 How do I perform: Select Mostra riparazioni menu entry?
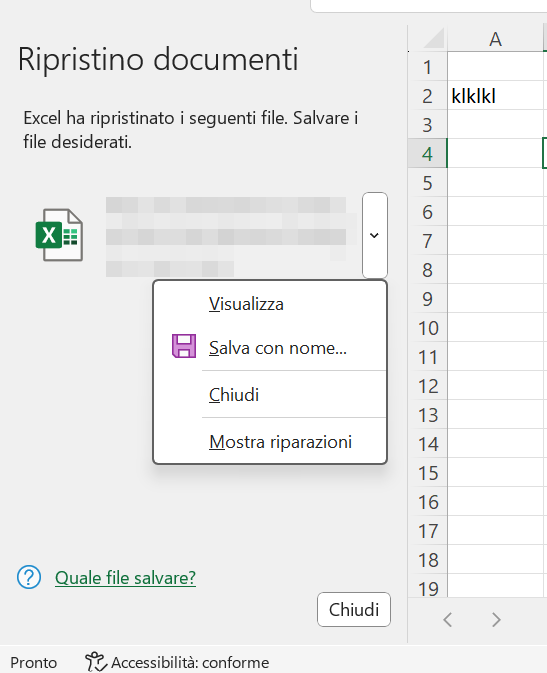(280, 442)
